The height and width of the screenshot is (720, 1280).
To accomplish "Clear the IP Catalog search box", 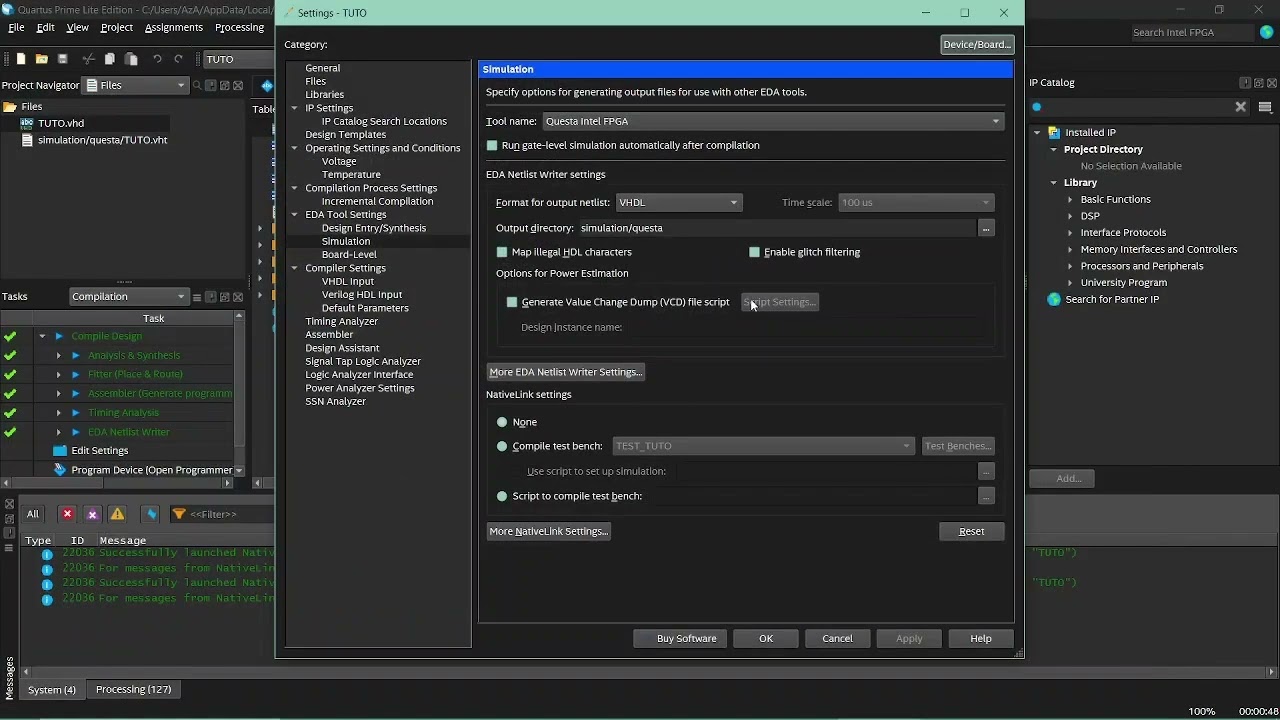I will 1241,107.
